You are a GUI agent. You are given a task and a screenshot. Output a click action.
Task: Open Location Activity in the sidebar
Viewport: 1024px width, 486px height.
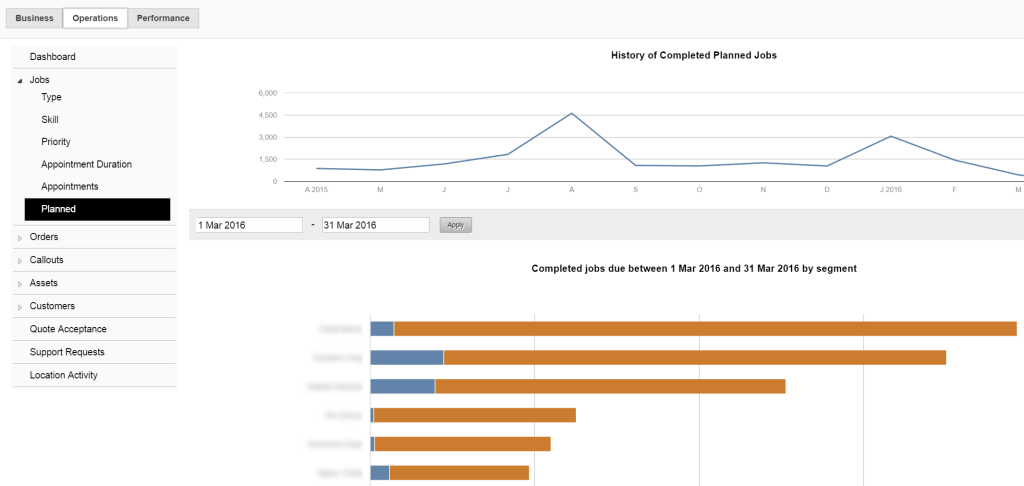[x=64, y=375]
